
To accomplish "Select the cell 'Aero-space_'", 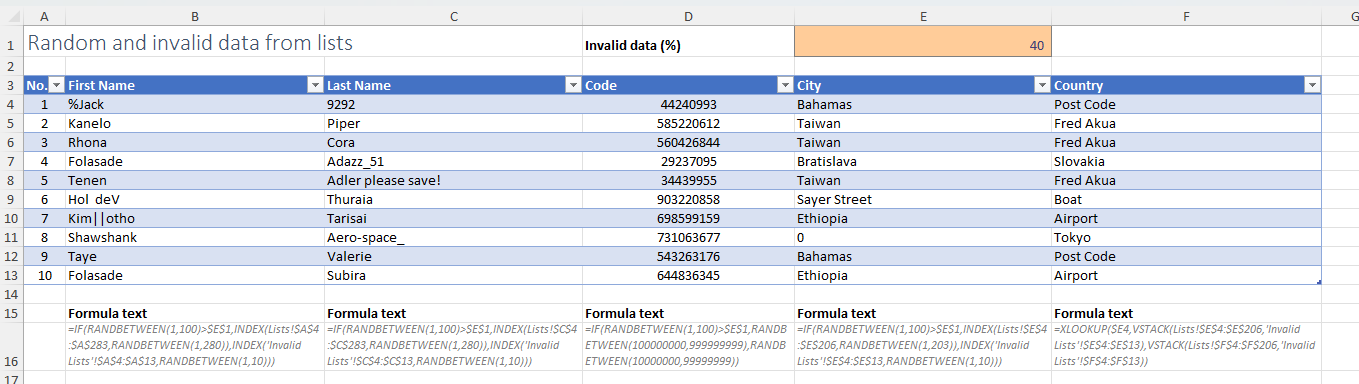I will [453, 238].
